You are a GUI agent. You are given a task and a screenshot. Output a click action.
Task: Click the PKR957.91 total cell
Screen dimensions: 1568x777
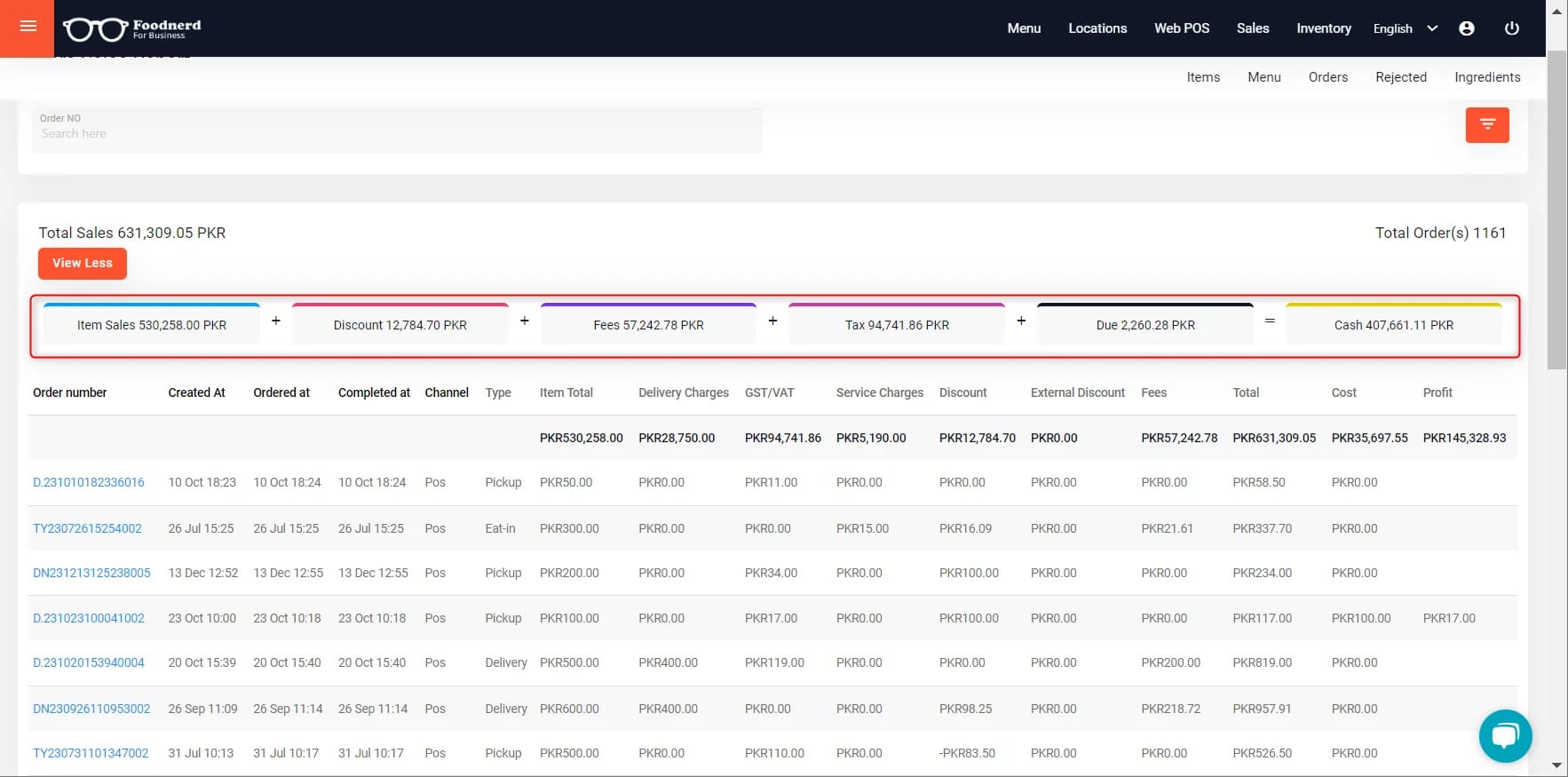[1262, 710]
